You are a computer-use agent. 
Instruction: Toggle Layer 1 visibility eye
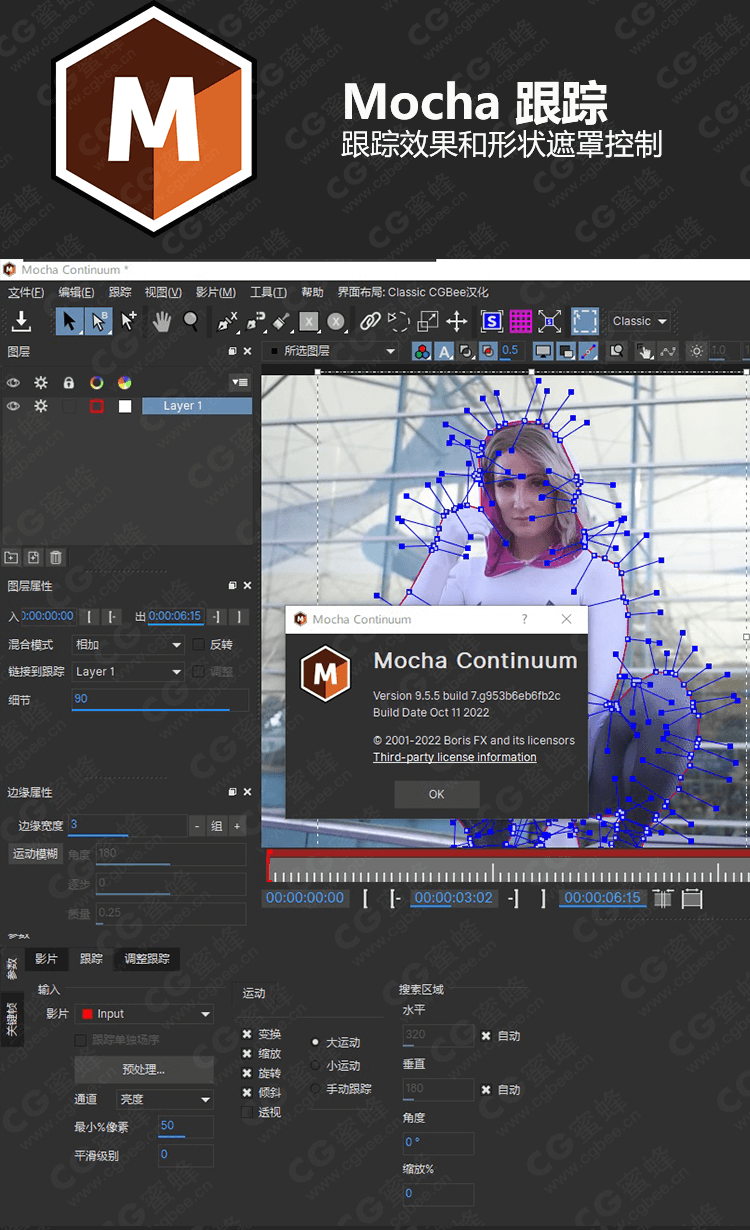point(14,406)
